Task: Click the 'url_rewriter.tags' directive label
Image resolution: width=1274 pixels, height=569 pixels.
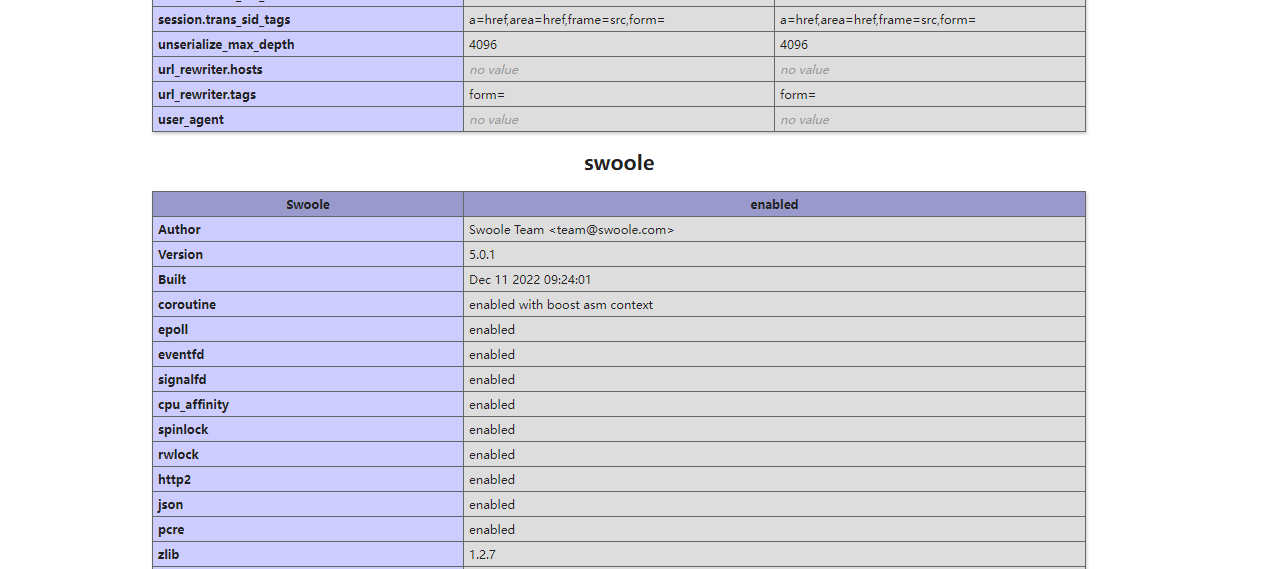Action: pyautogui.click(x=207, y=94)
